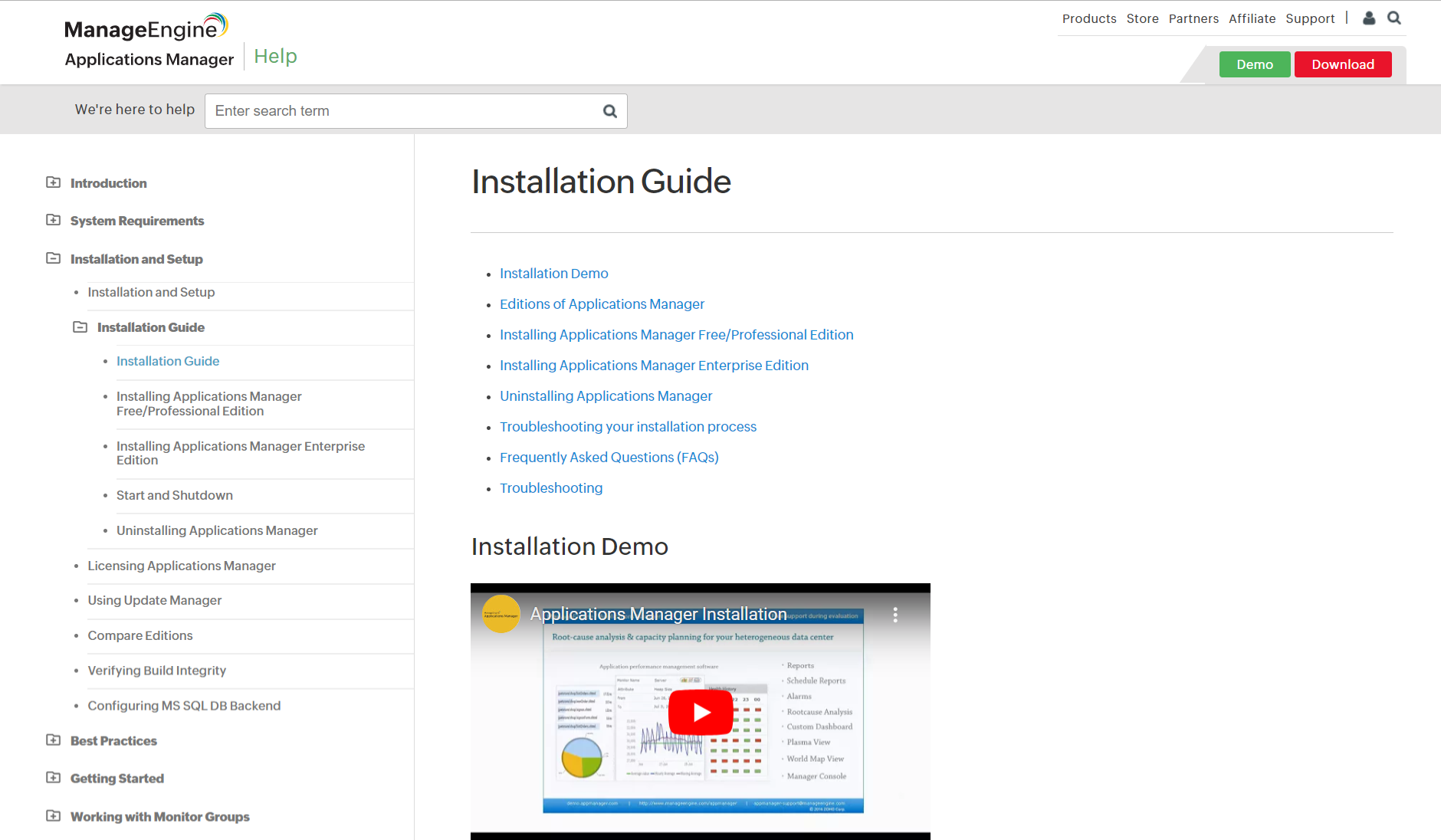Screen dimensions: 1441x840
Task: Click the search bar magnifier button
Action: [610, 111]
